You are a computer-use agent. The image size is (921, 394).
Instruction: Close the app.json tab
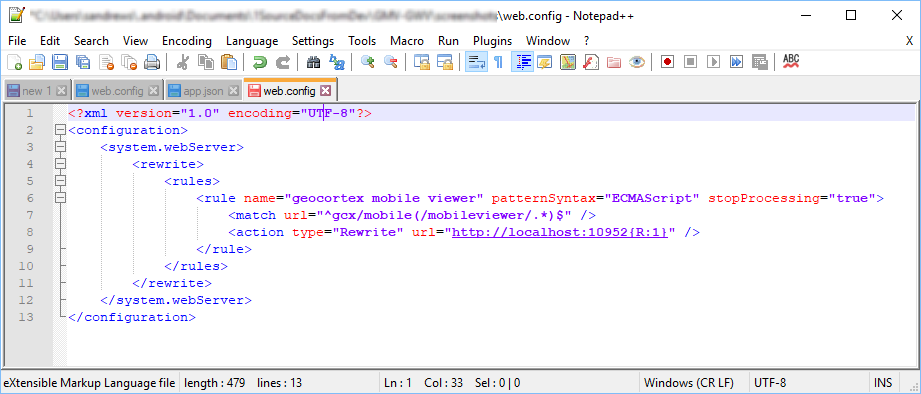pos(233,91)
